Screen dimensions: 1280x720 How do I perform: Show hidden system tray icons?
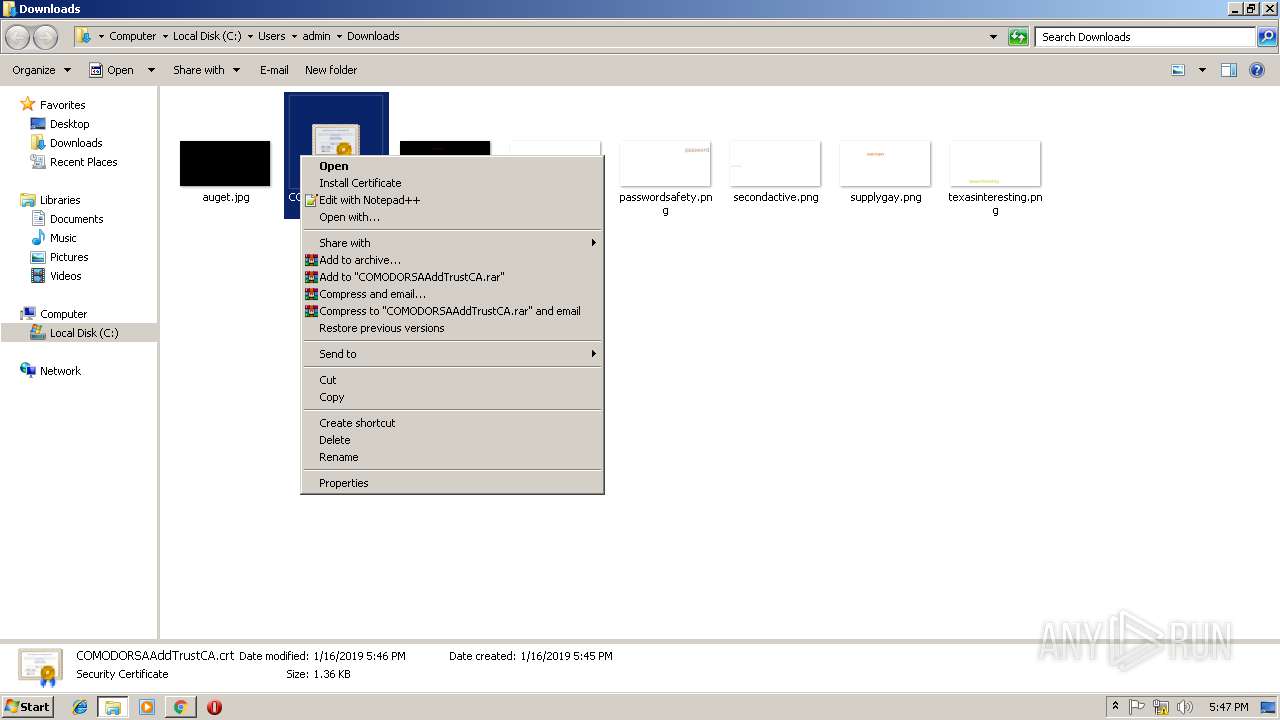click(1115, 707)
